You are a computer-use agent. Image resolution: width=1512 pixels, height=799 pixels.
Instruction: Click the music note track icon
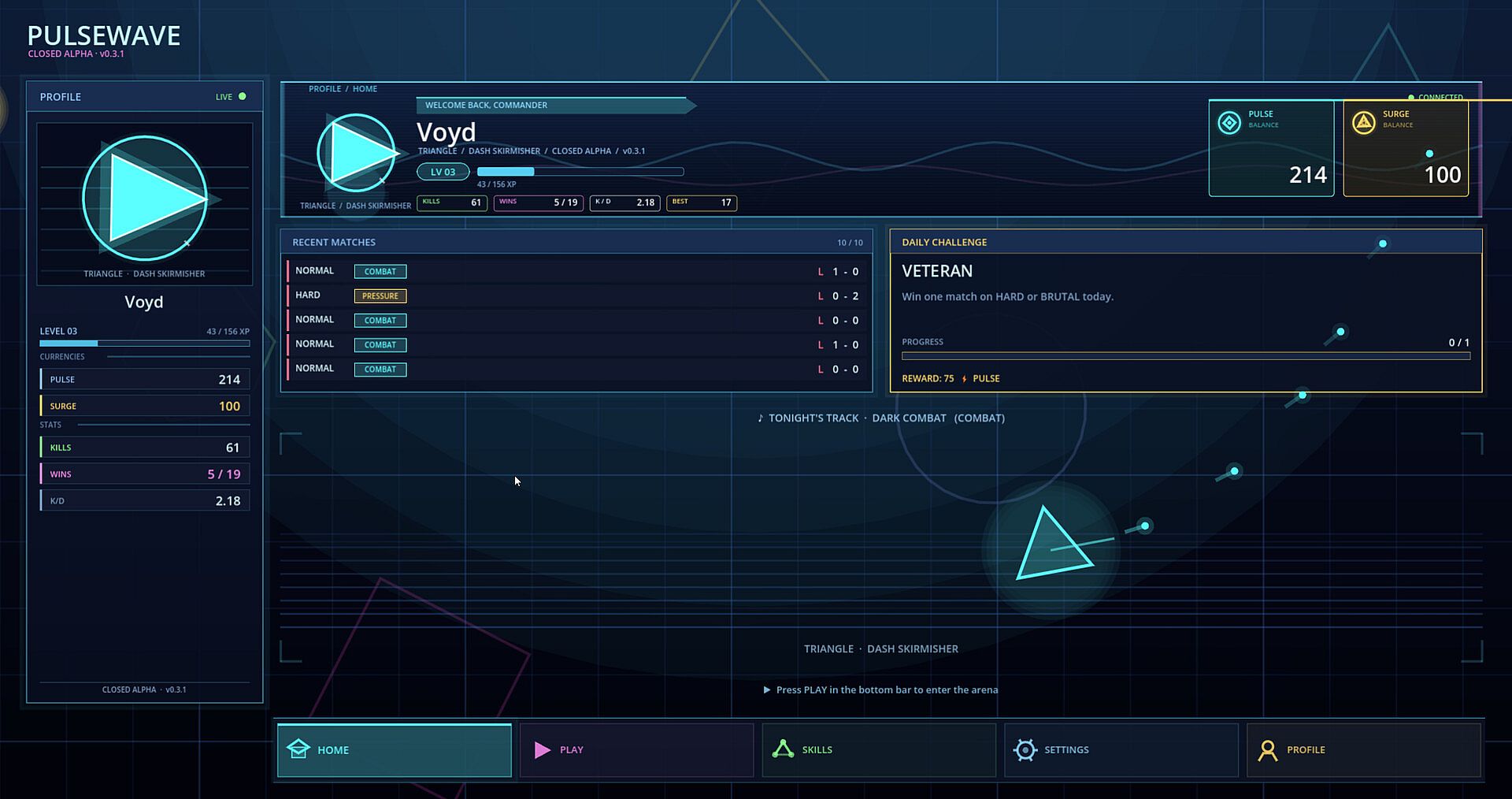coord(761,418)
